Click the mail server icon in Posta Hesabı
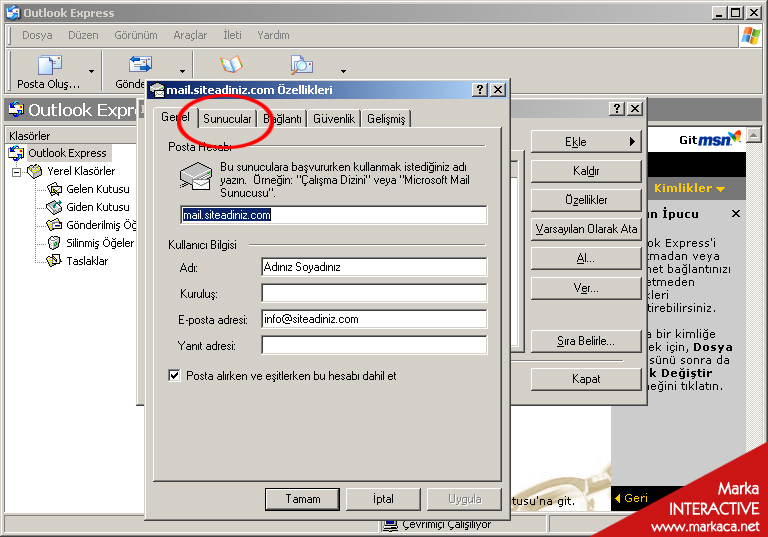The height and width of the screenshot is (537, 768). [196, 176]
